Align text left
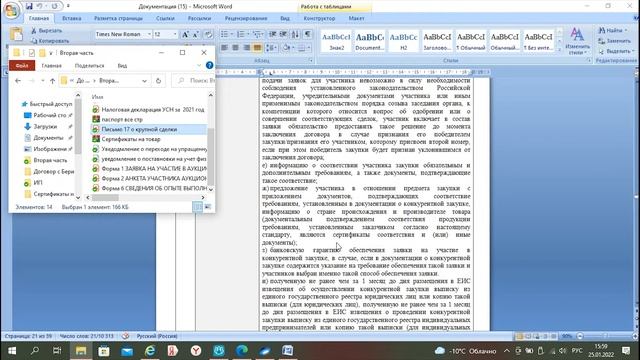Image resolution: width=640 pixels, height=360 pixels. click(224, 48)
